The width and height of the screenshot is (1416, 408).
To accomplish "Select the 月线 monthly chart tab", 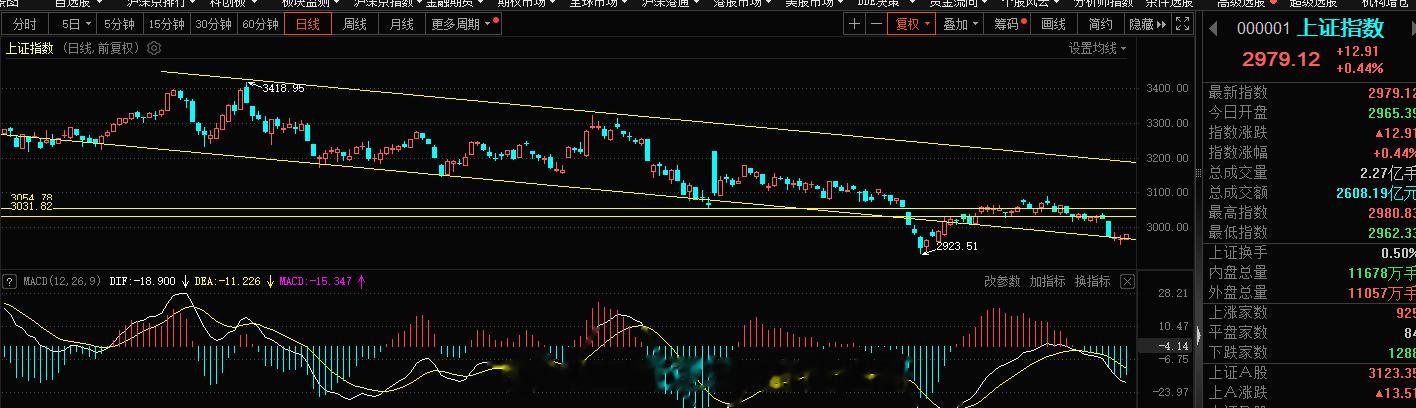I will 401,25.
